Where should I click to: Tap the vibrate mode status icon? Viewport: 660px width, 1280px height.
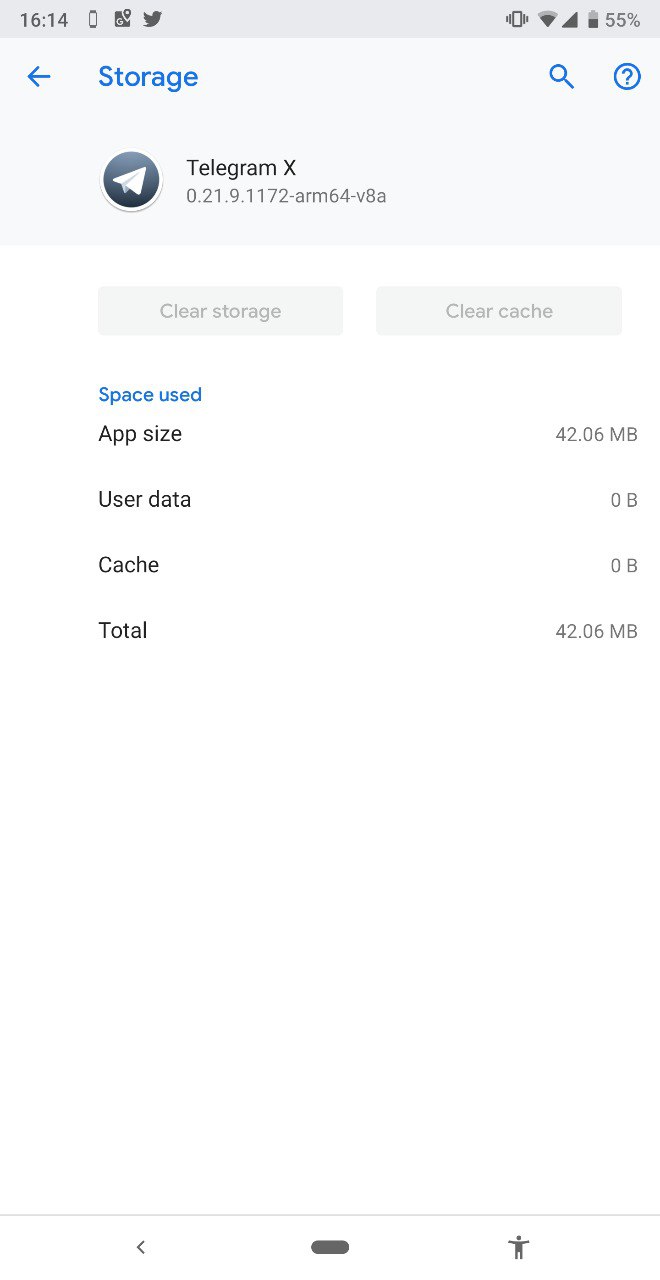517,19
